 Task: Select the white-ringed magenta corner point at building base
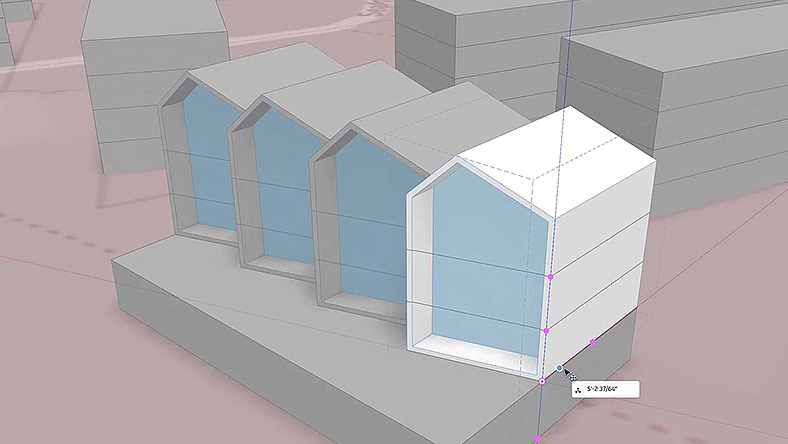click(x=542, y=382)
